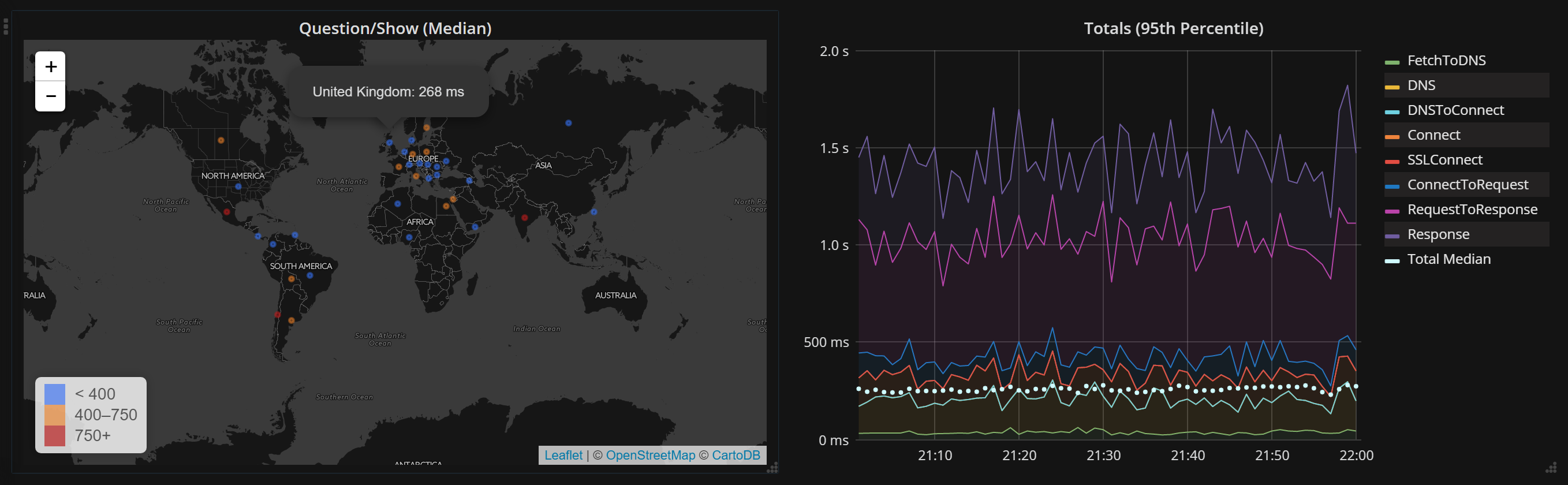Zoom in on the map with plus button
Image resolution: width=1568 pixels, height=485 pixels.
pyautogui.click(x=51, y=66)
